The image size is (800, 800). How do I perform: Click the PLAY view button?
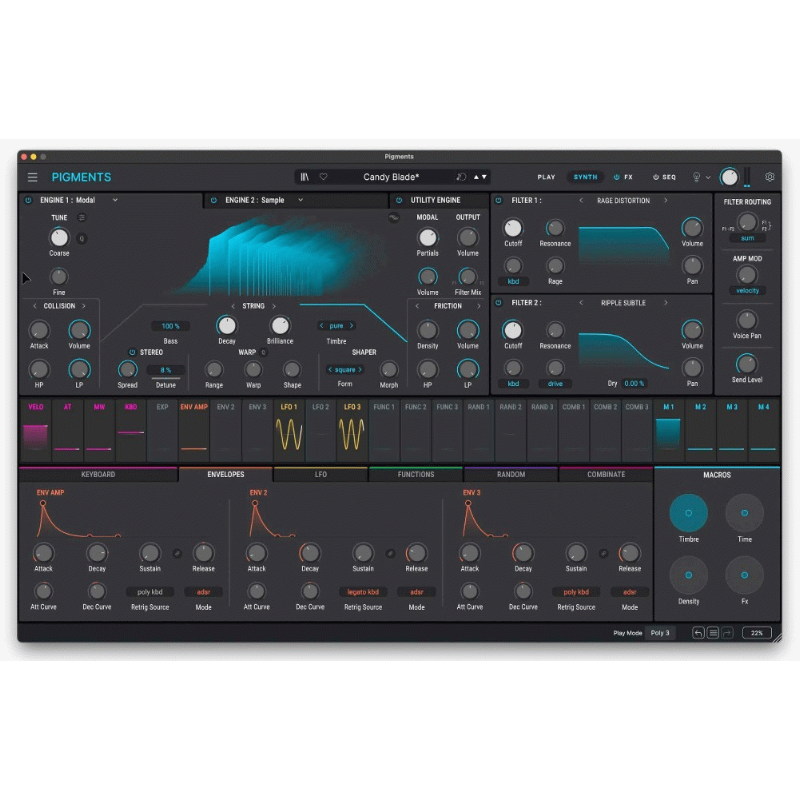[x=546, y=177]
